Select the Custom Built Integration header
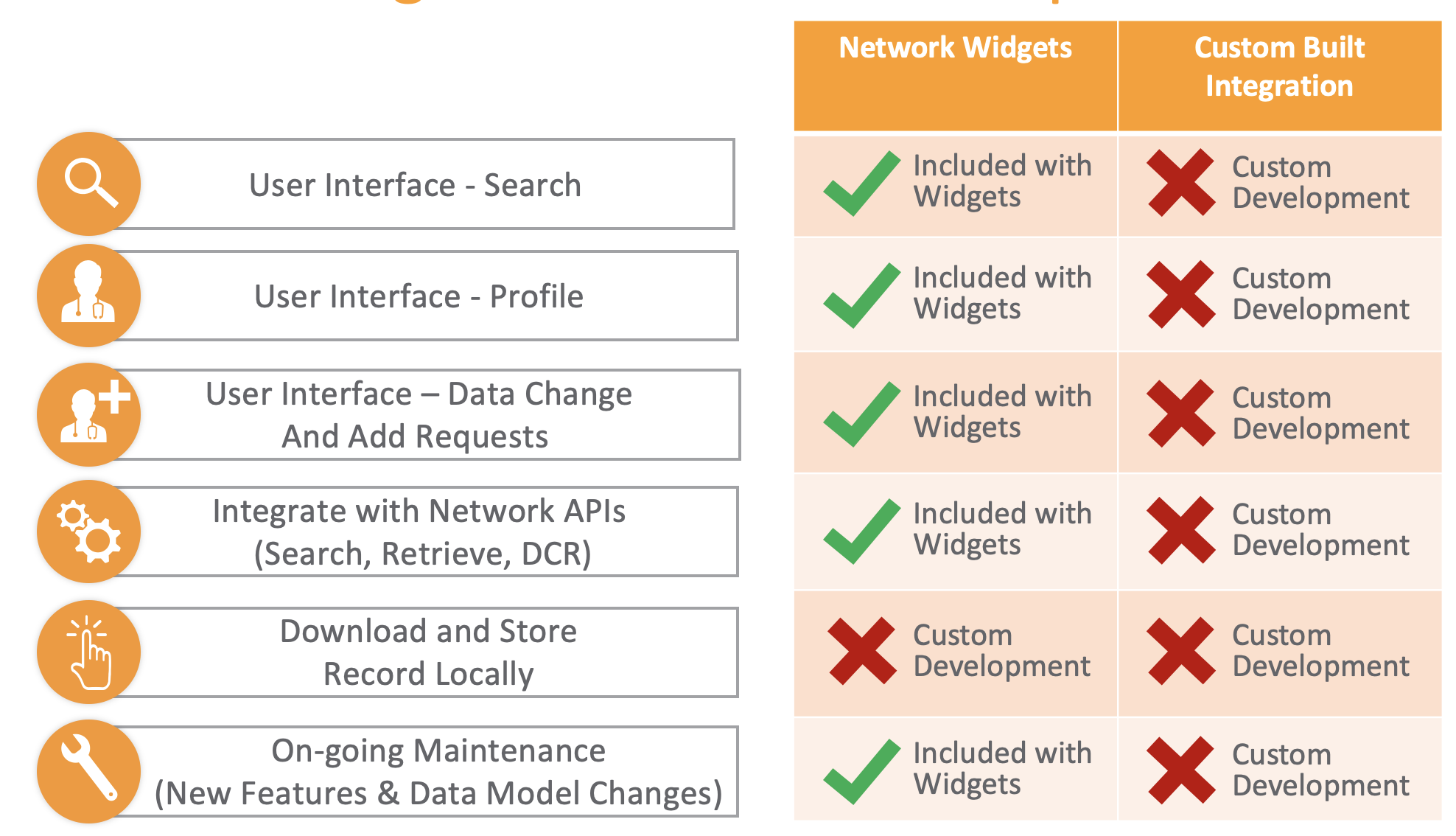 point(1279,67)
